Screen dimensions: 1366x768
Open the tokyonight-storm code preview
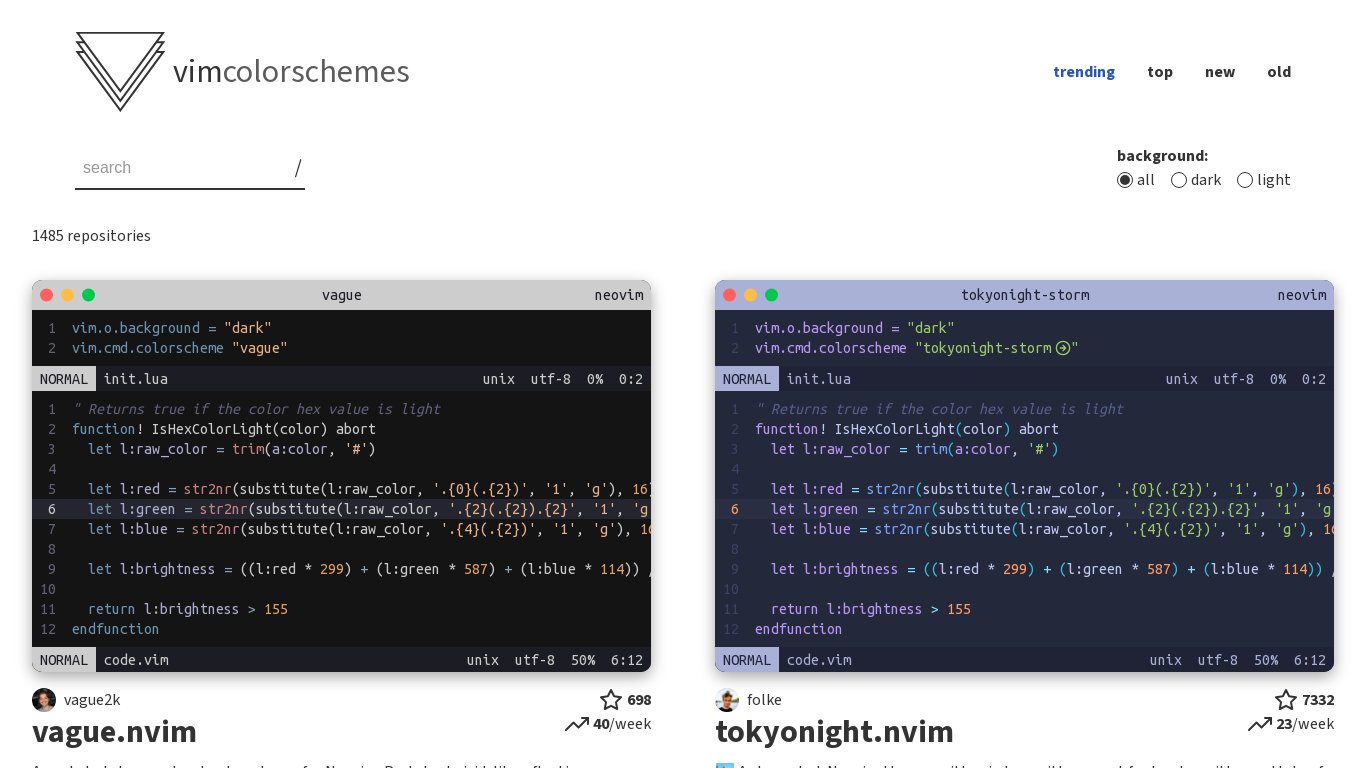[x=1024, y=476]
